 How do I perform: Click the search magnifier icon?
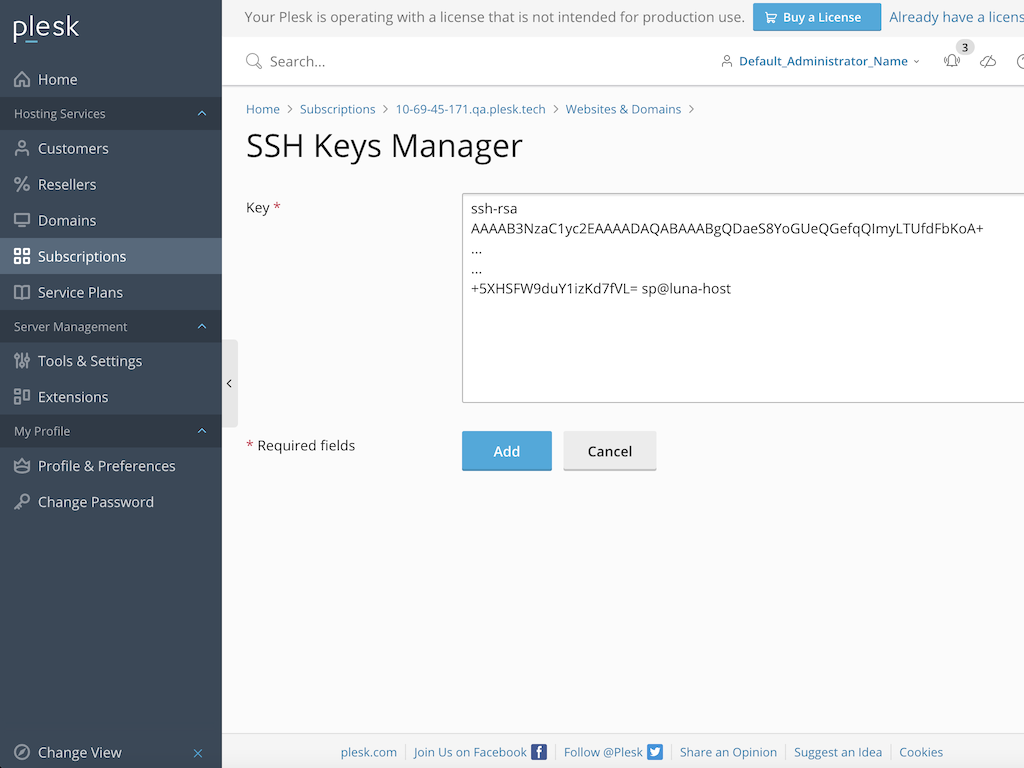point(253,61)
